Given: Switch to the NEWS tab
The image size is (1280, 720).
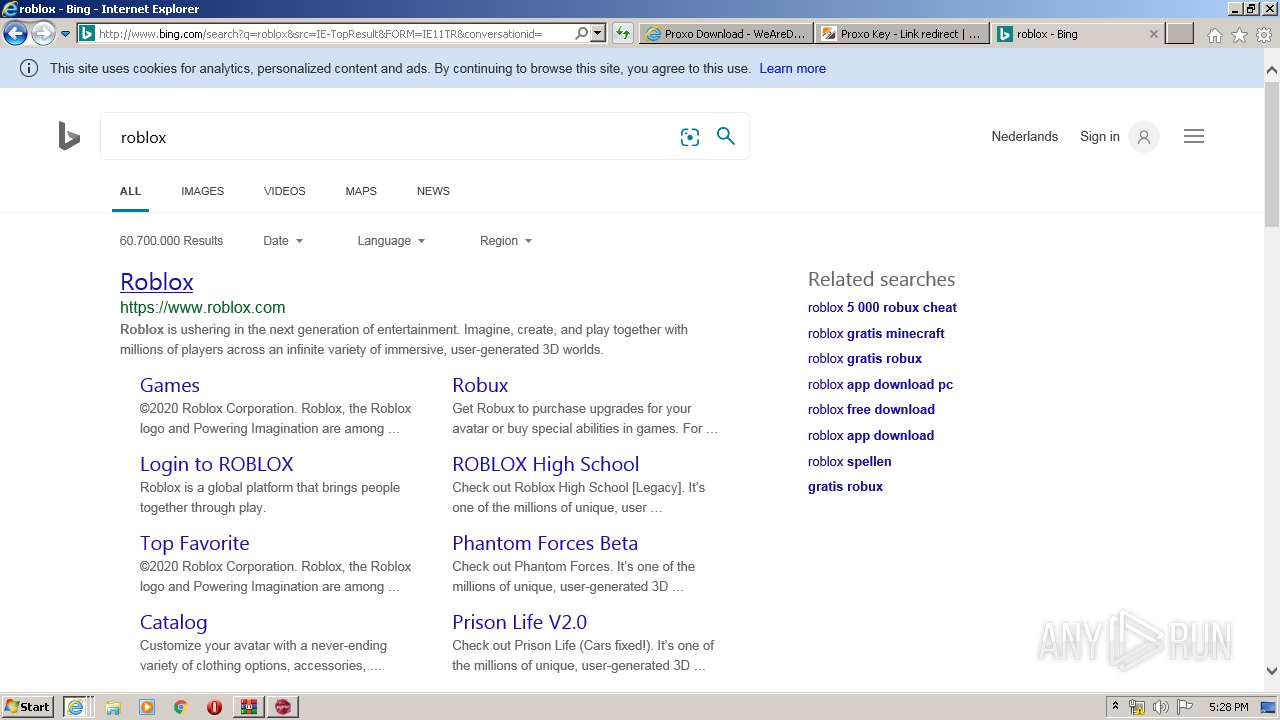Looking at the screenshot, I should pyautogui.click(x=433, y=191).
